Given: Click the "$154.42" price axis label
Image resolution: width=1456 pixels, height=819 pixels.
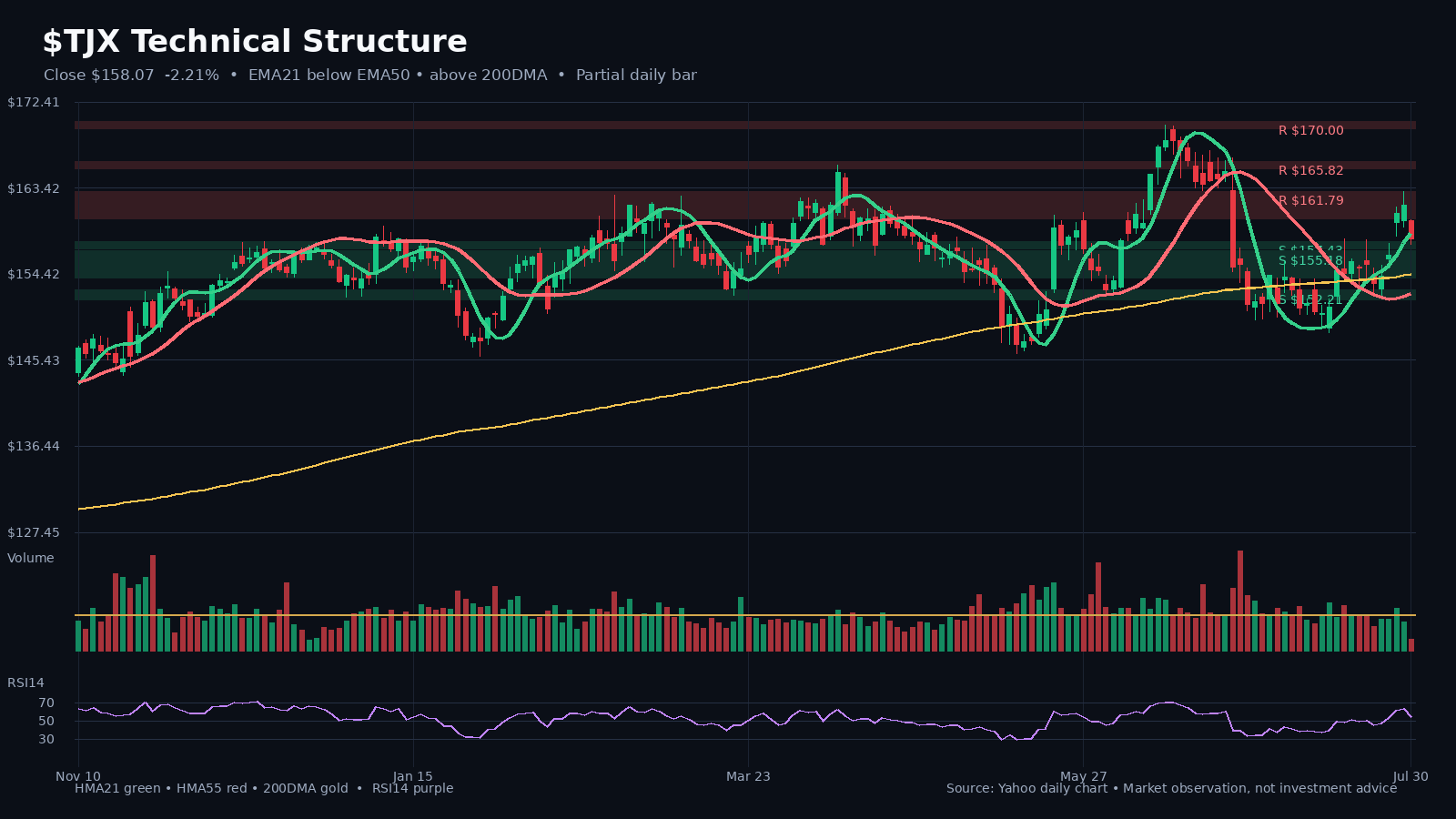Looking at the screenshot, I should click(34, 275).
